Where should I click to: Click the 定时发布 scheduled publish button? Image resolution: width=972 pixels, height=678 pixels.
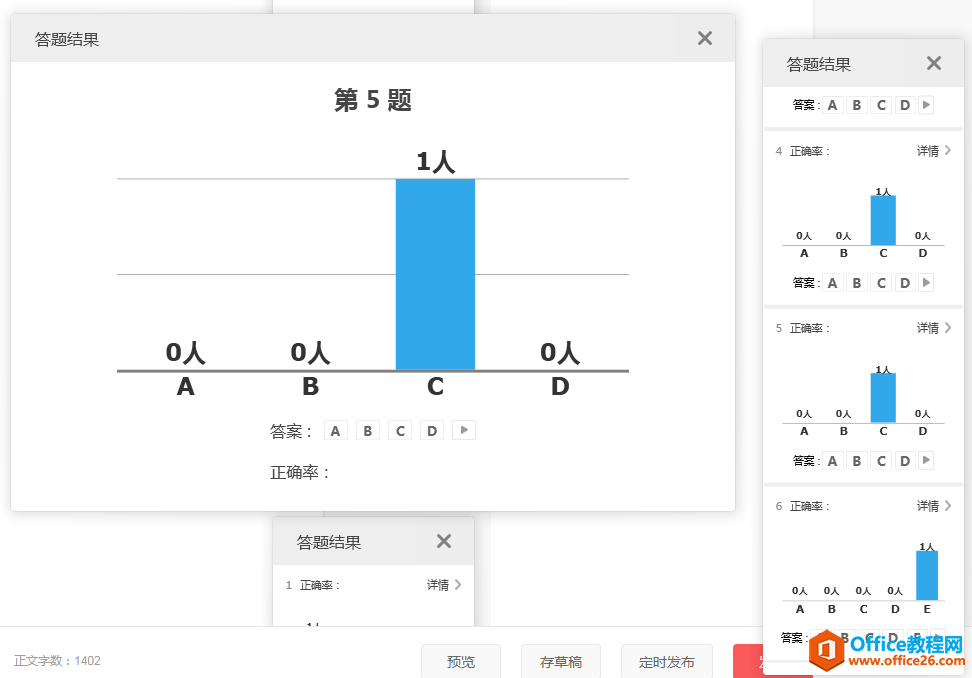666,661
